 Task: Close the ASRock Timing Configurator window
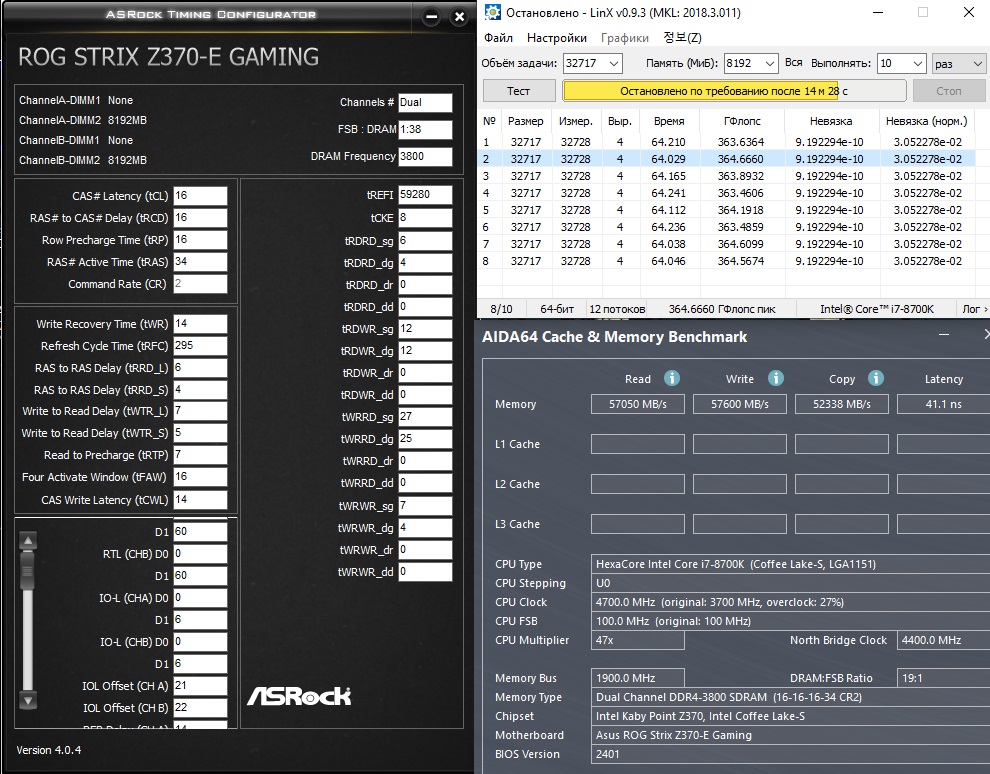460,17
